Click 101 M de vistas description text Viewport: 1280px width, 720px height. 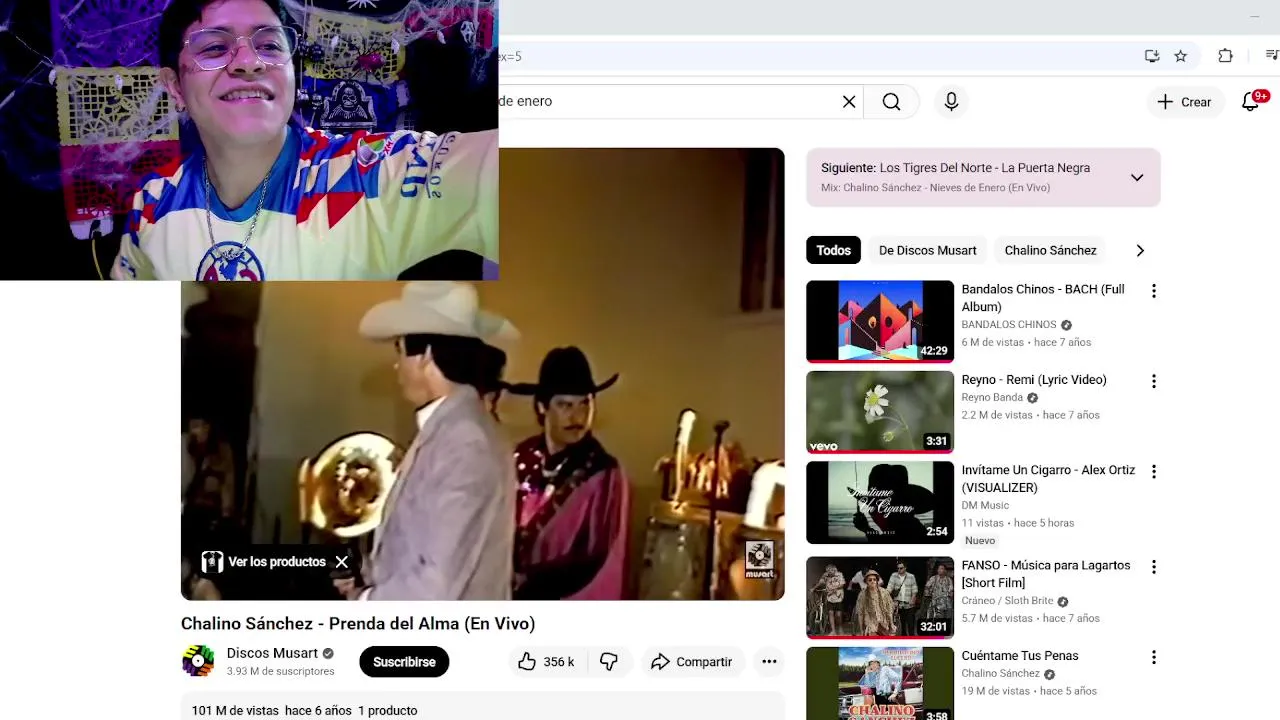[x=235, y=711]
